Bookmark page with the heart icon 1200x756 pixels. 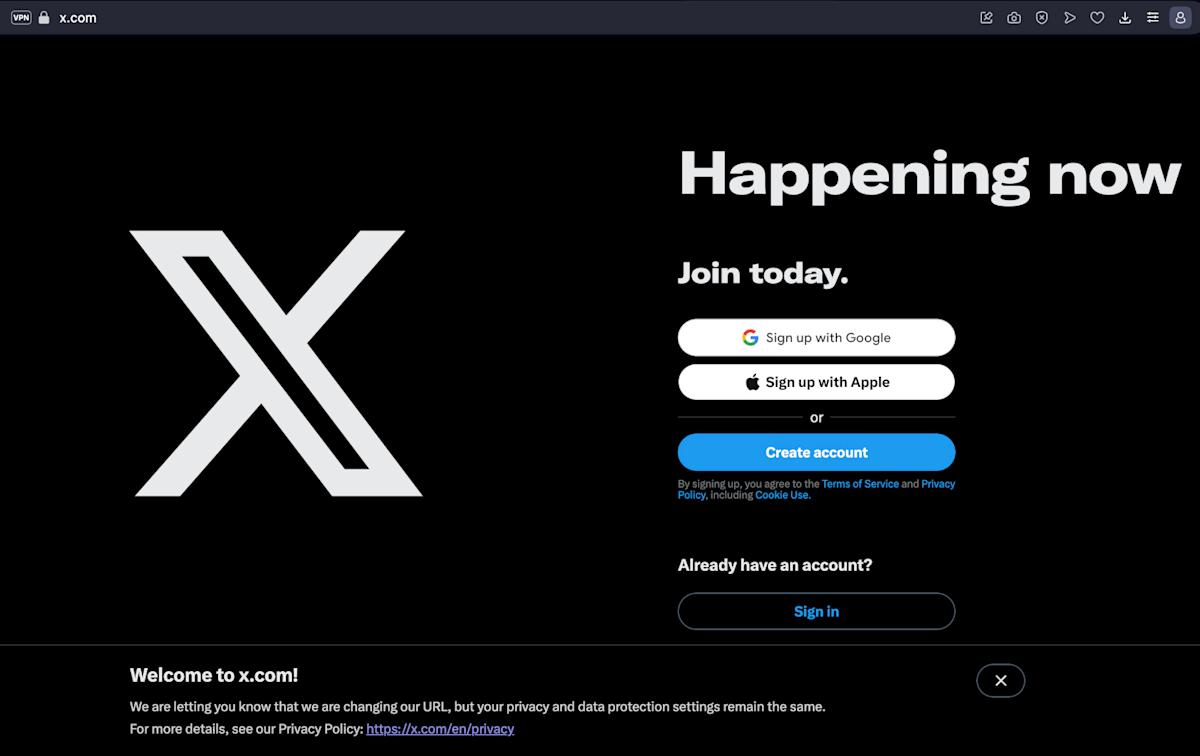1097,17
